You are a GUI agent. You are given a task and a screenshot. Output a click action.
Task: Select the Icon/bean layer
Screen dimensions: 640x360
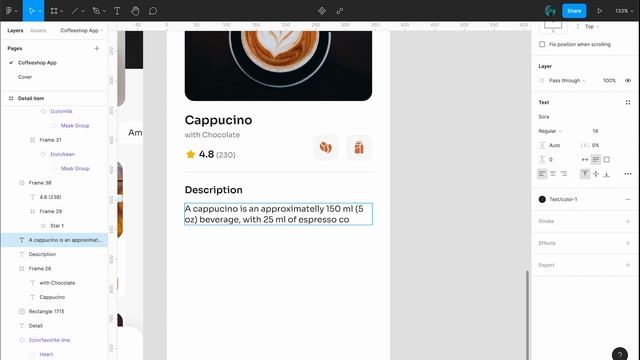[62, 154]
